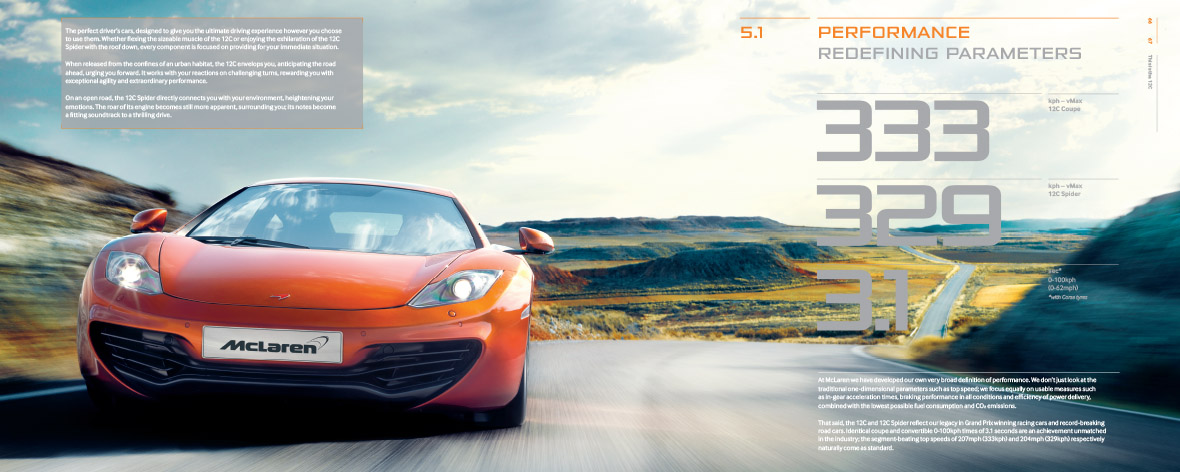Click the grey intro text box
This screenshot has height=472, width=1180.
tap(209, 73)
